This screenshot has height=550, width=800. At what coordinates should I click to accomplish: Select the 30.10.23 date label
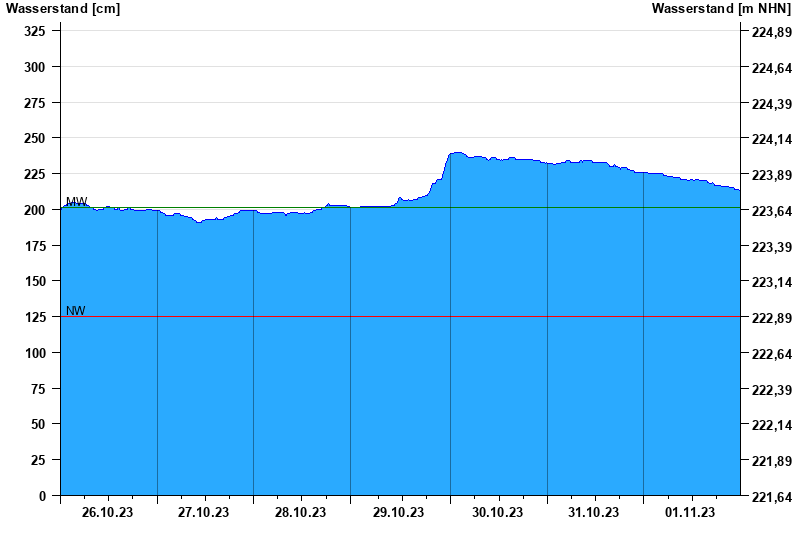(x=497, y=512)
